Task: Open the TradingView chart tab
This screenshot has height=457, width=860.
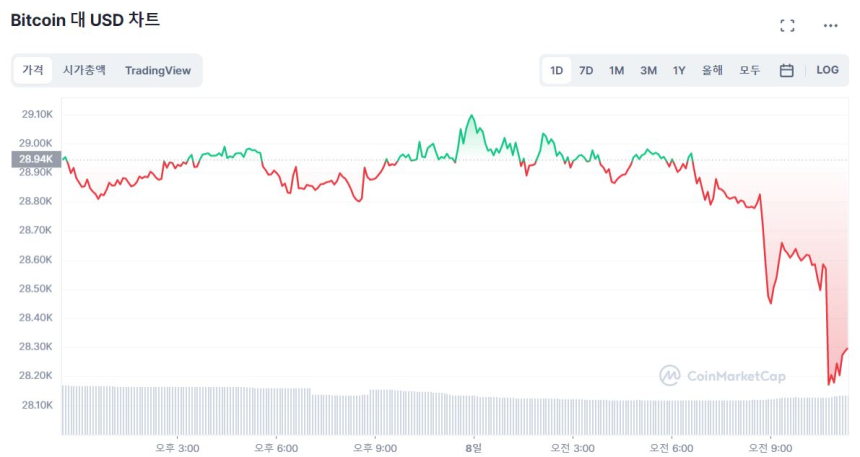Action: [158, 70]
